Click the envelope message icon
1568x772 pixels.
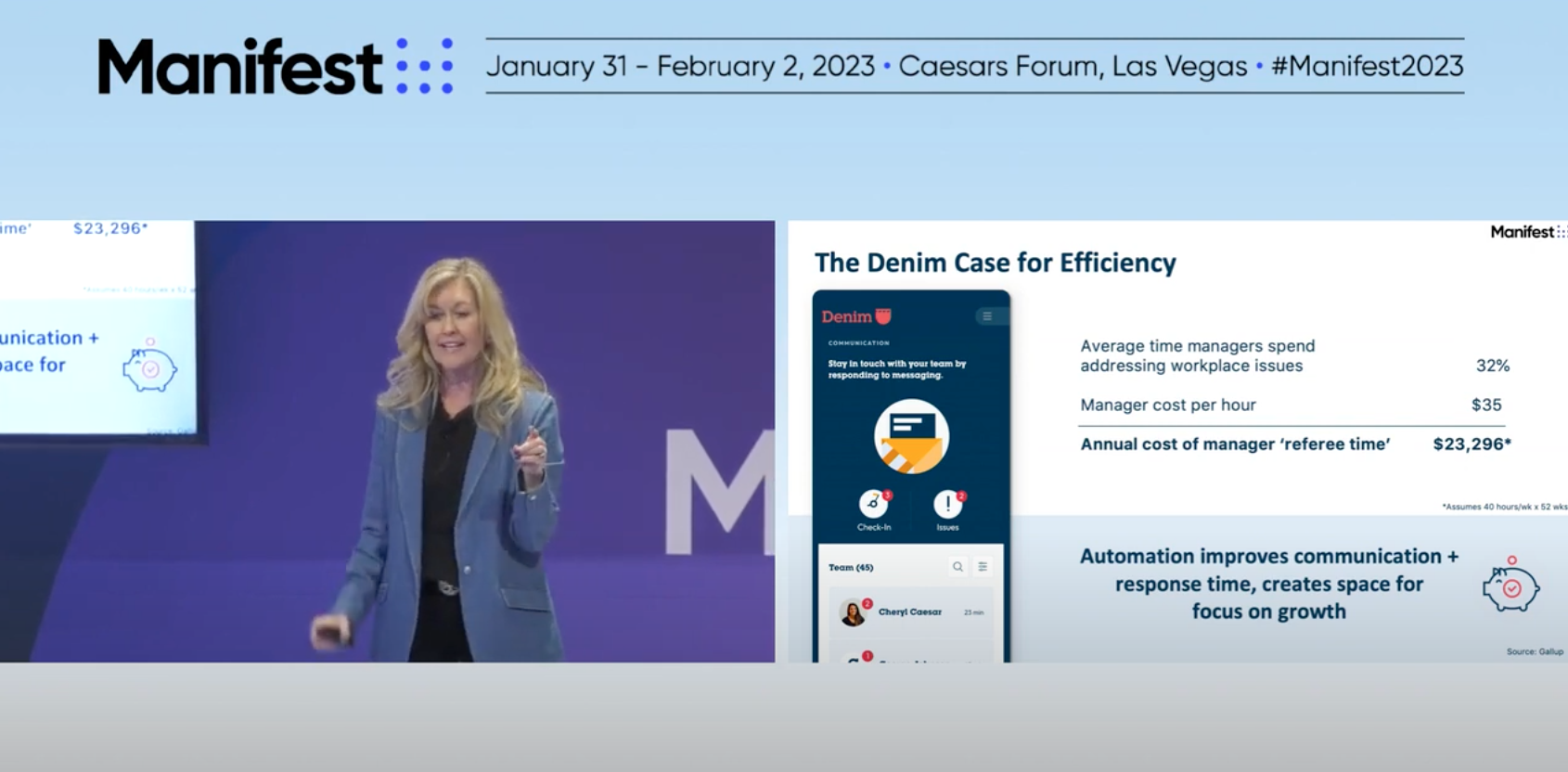(x=911, y=436)
